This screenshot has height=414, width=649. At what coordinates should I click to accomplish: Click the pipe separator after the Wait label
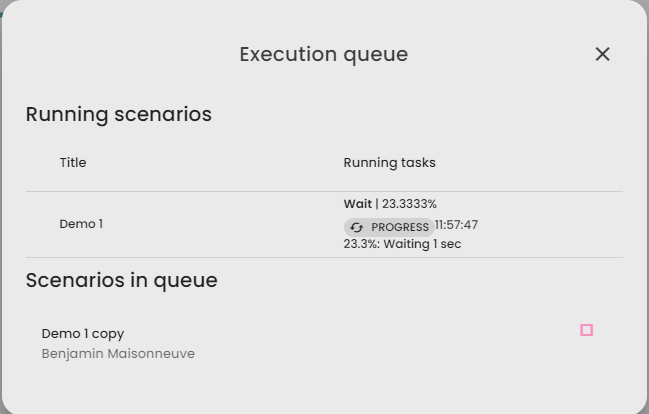pos(377,204)
